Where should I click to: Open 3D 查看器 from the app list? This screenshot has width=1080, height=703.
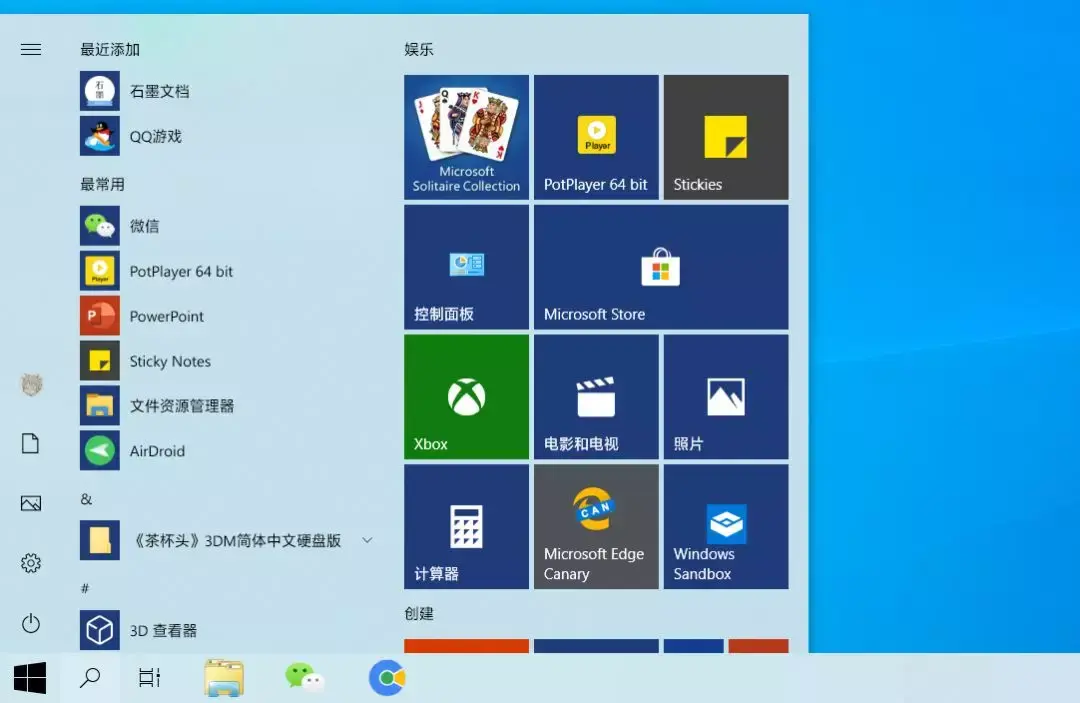tap(227, 630)
